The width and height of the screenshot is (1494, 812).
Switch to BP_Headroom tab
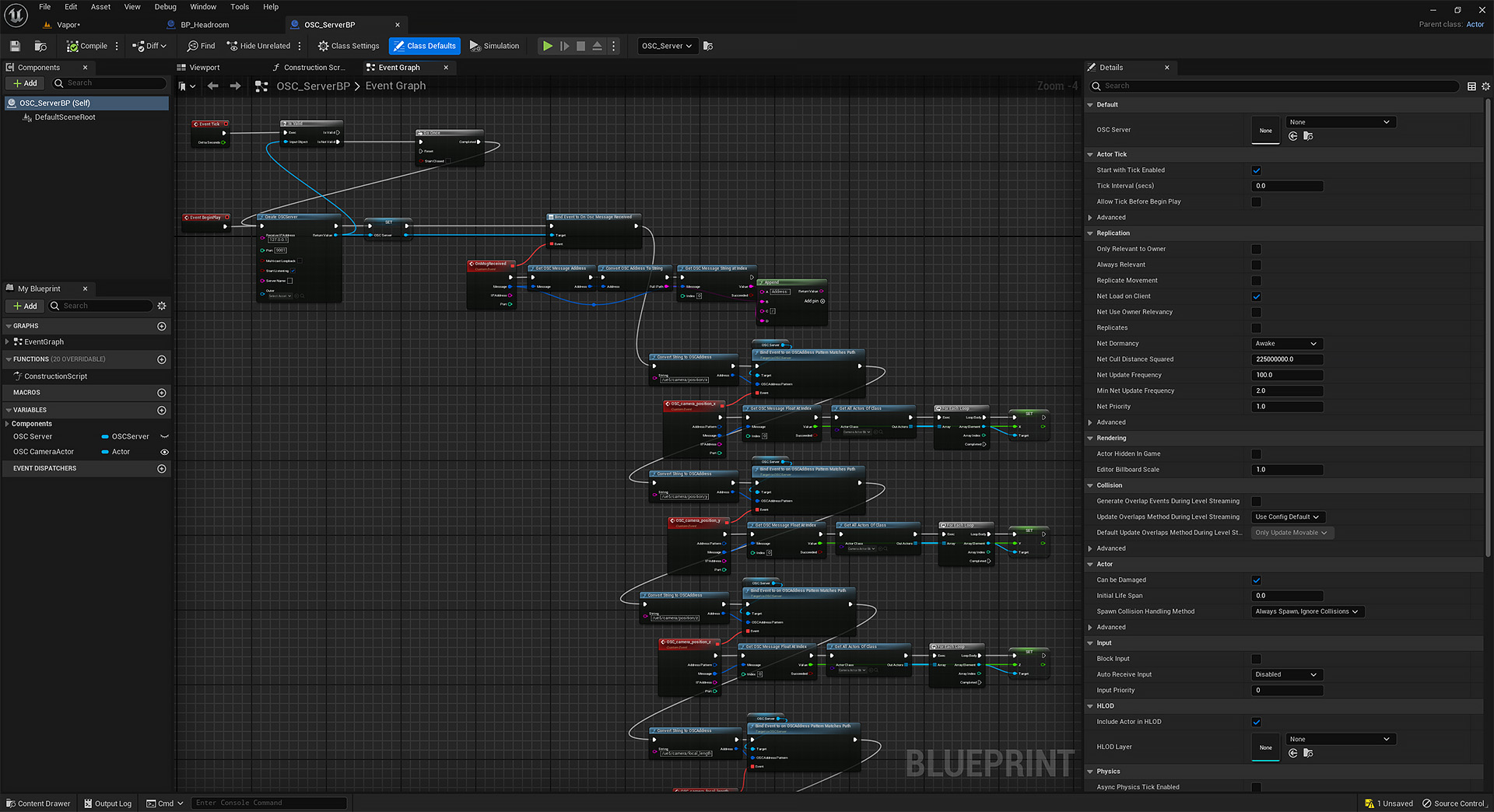205,25
